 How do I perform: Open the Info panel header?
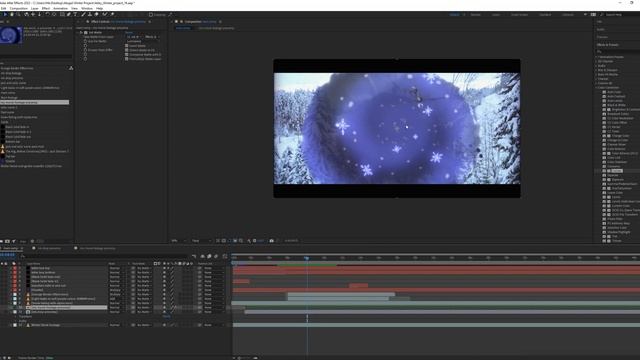(x=600, y=22)
